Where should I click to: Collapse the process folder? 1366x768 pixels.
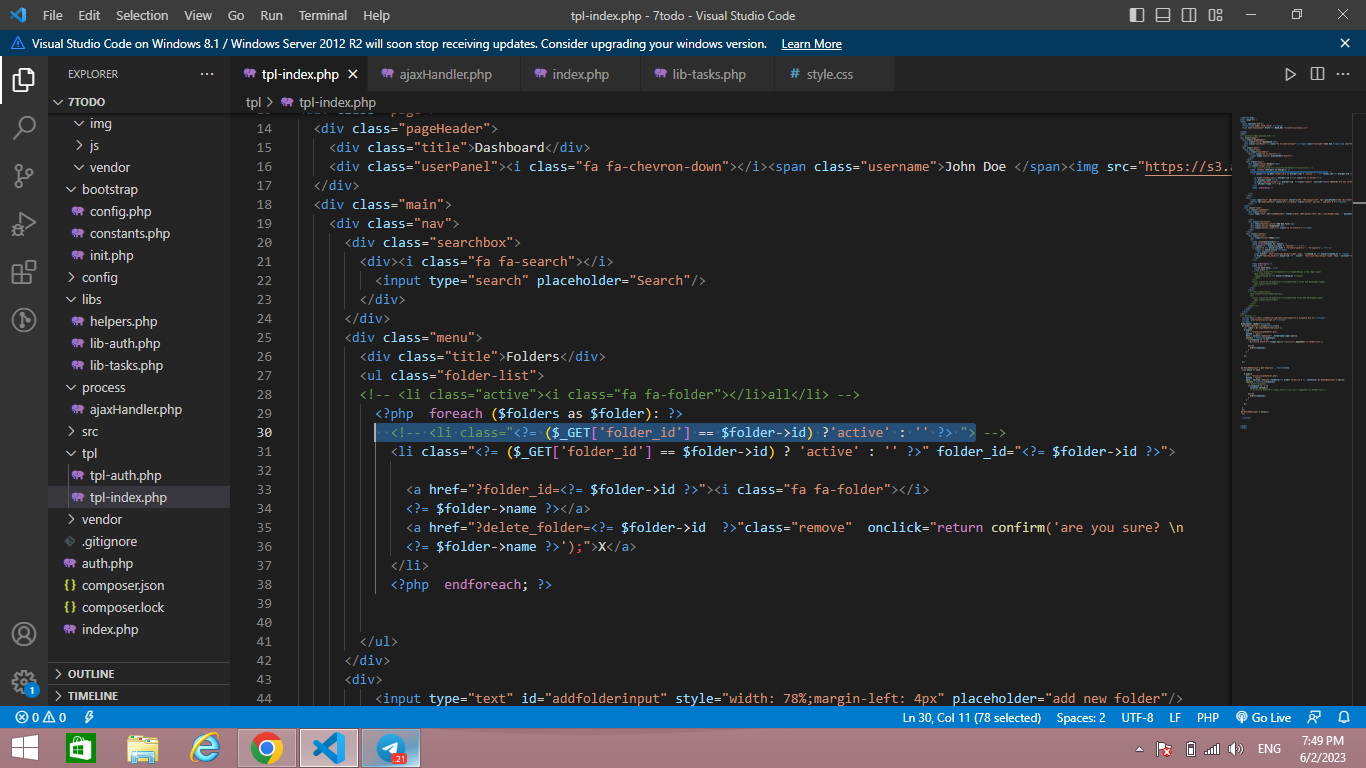tap(139, 388)
